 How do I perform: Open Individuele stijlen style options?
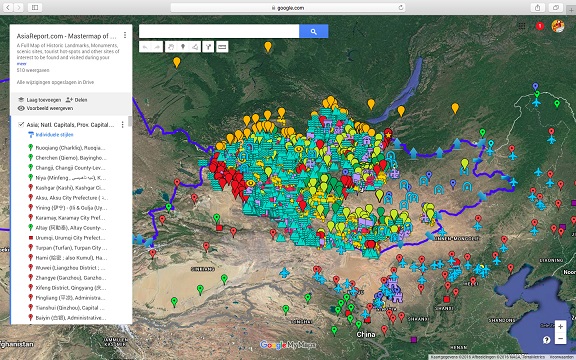click(54, 135)
